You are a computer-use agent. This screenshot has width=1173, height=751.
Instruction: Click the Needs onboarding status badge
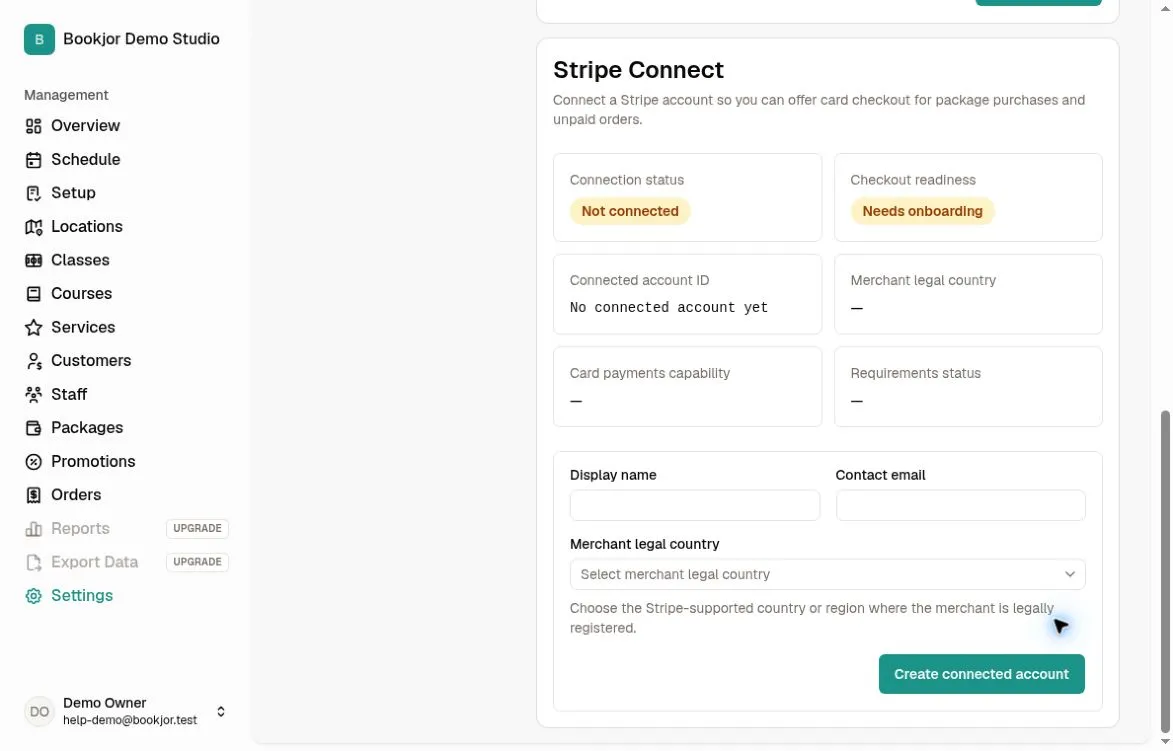coord(922,211)
